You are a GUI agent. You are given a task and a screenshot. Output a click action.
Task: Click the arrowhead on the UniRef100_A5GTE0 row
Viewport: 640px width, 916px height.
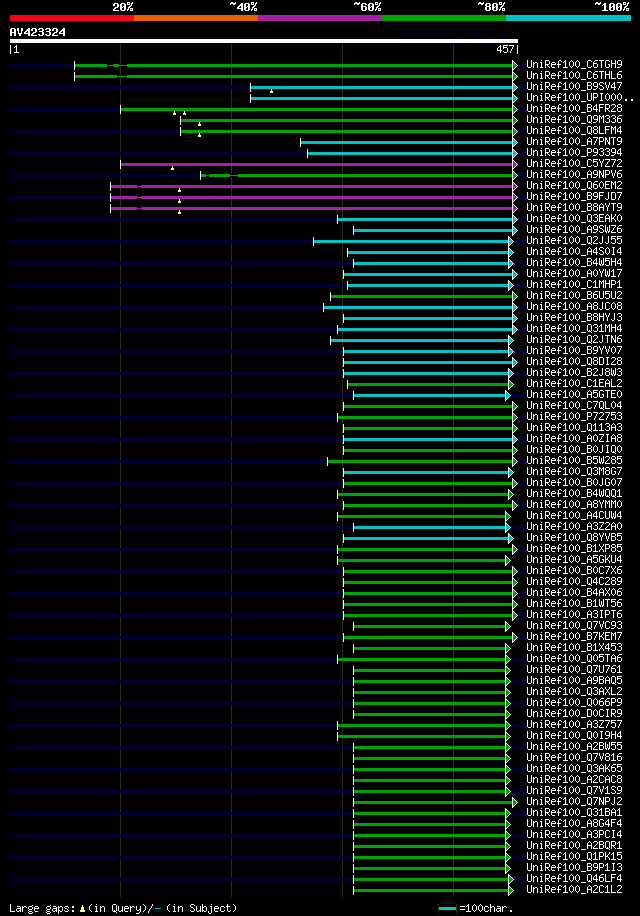pyautogui.click(x=508, y=395)
